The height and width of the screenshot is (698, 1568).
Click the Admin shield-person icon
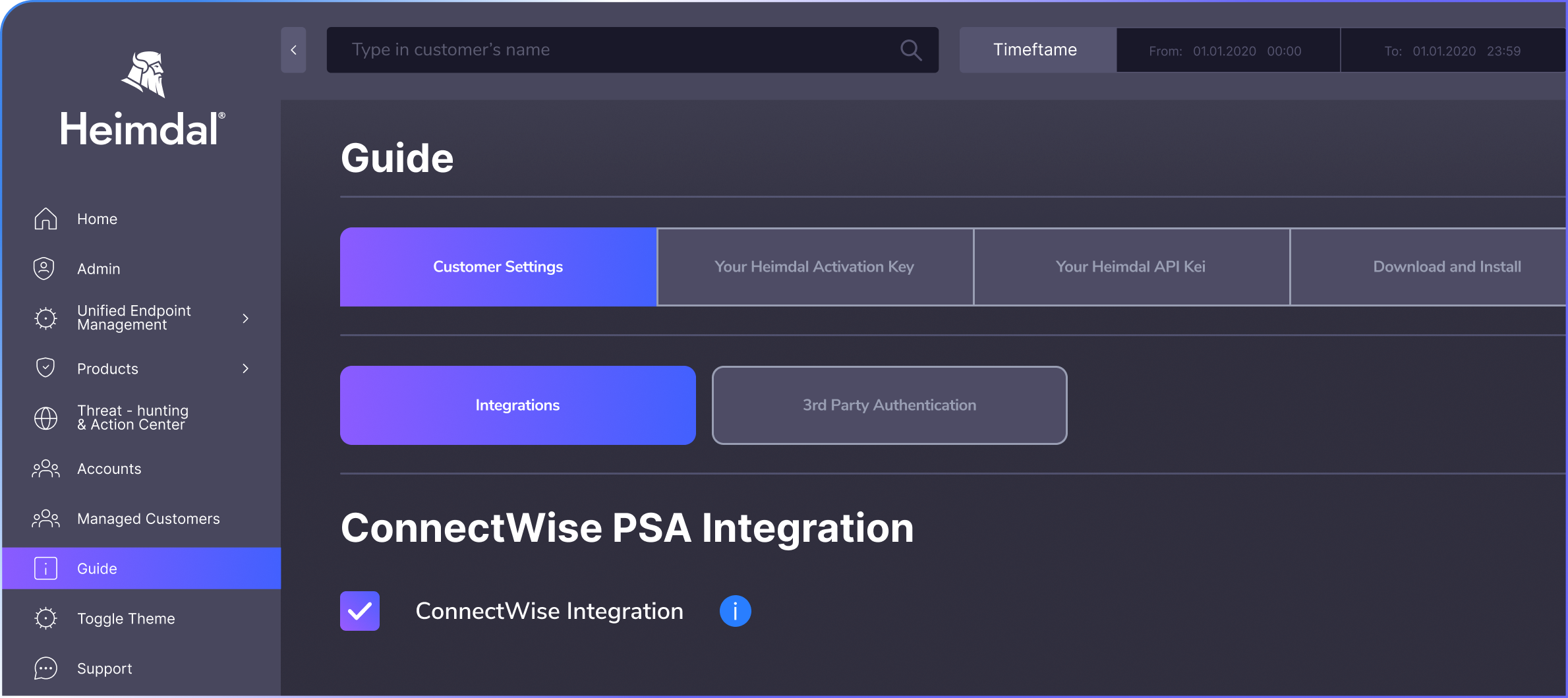(x=44, y=268)
